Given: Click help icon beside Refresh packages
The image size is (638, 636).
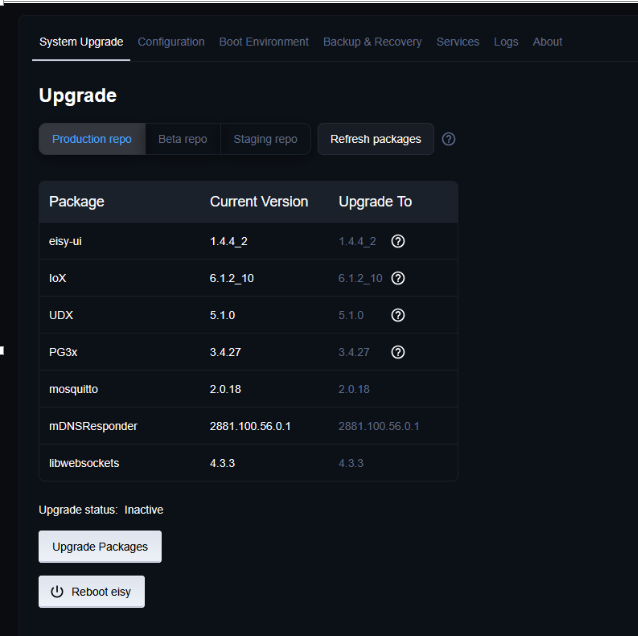Looking at the screenshot, I should (448, 139).
